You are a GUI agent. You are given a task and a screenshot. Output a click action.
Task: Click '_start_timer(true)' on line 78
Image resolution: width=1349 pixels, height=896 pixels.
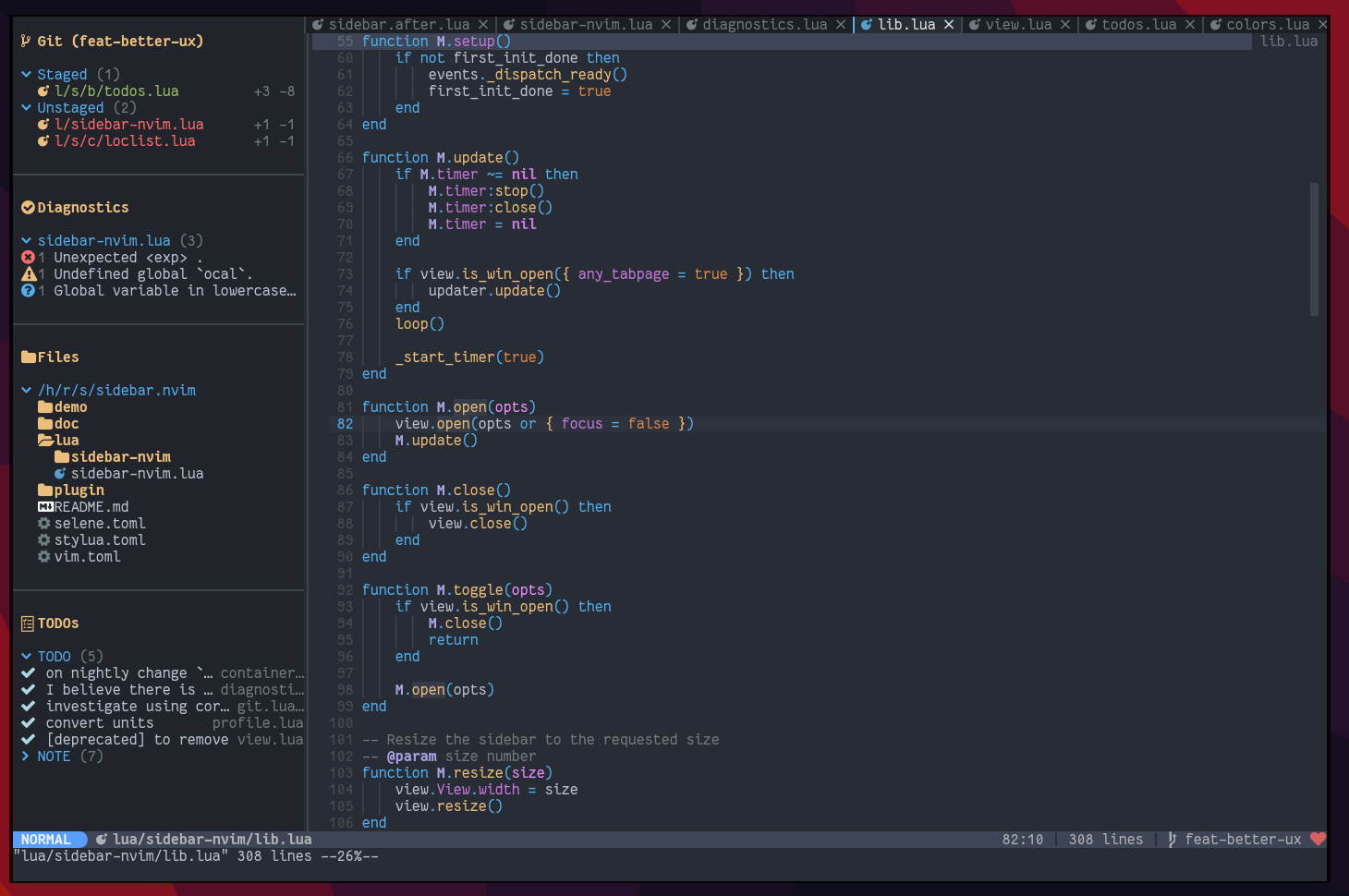(469, 357)
